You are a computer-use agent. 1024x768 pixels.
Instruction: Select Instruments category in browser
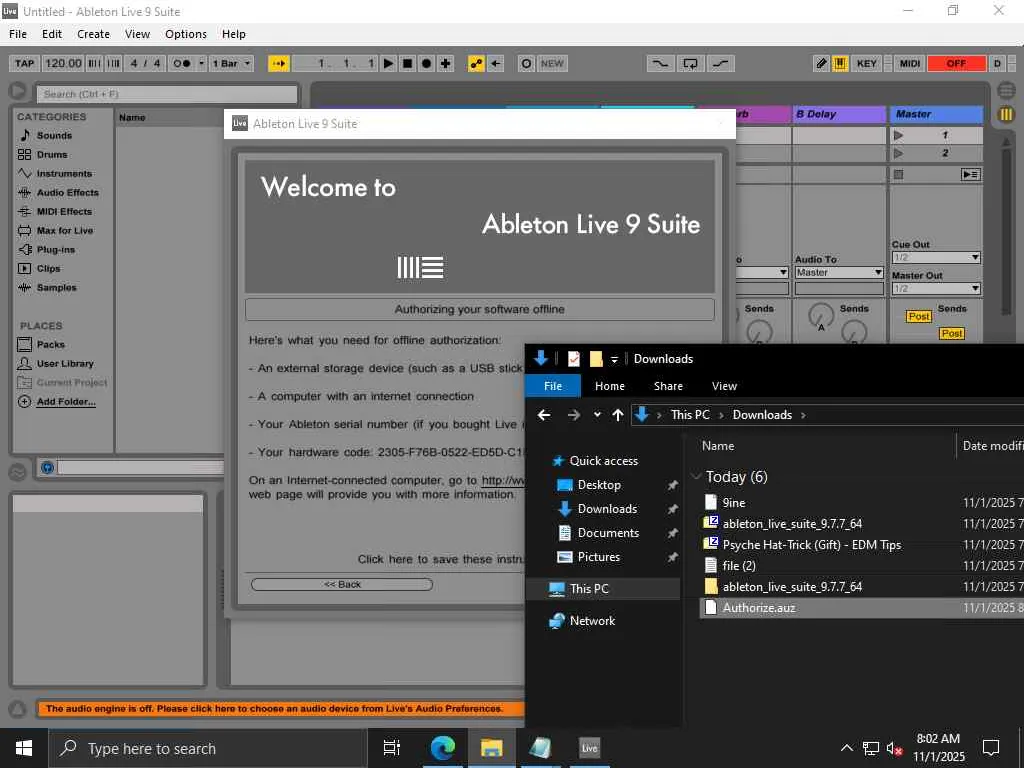point(64,174)
